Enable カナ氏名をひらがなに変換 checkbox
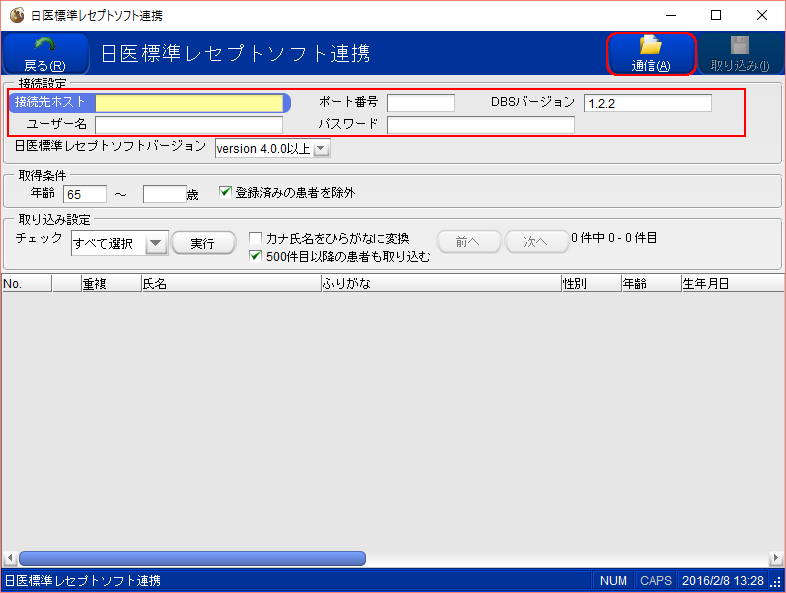Image resolution: width=786 pixels, height=593 pixels. [x=256, y=238]
